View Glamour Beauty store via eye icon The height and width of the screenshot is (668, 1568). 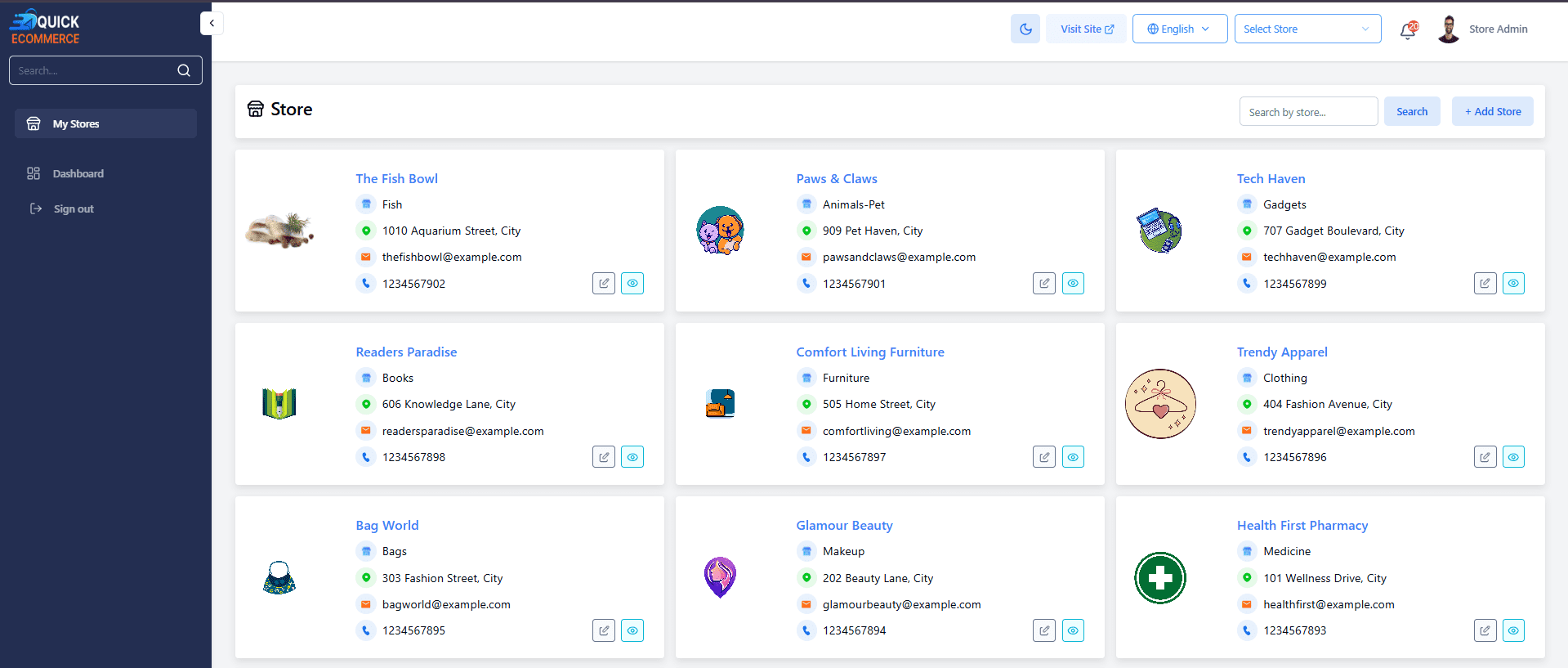[x=1073, y=630]
